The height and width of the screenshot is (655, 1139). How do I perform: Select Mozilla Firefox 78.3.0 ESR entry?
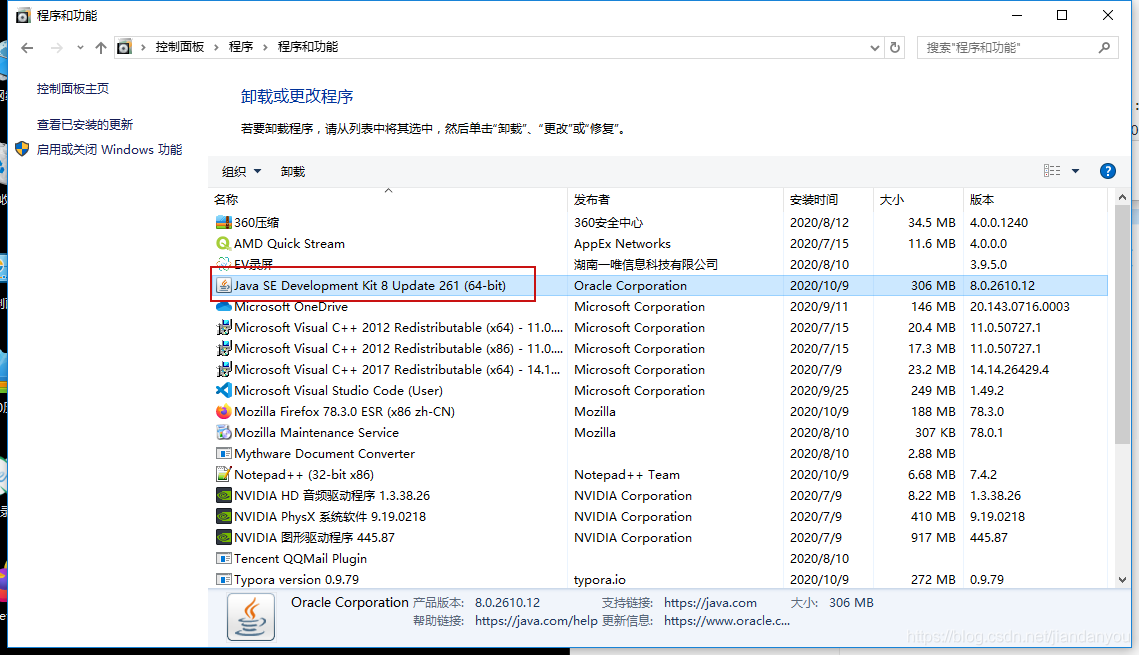344,412
